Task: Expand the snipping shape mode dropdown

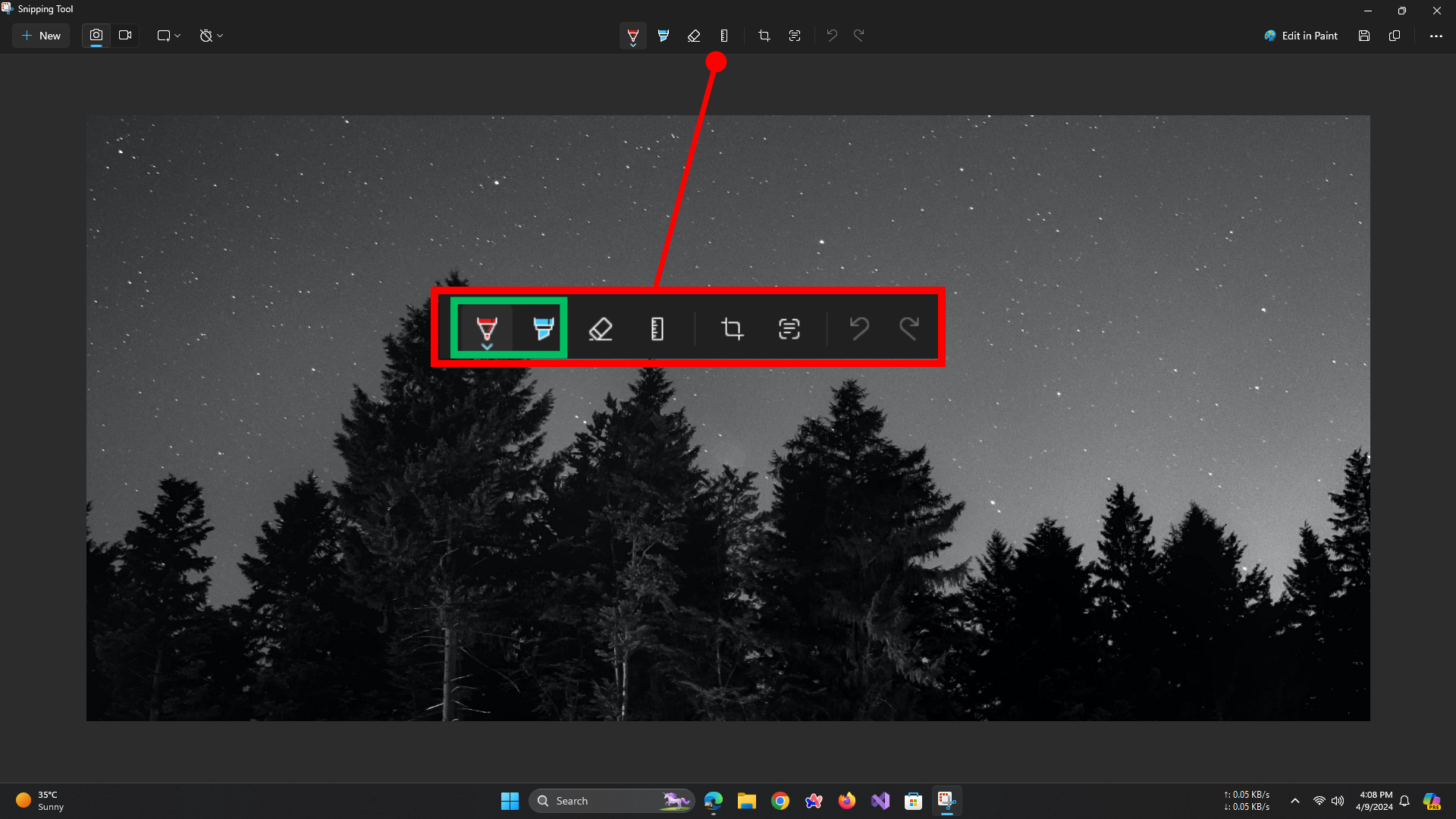Action: tap(168, 36)
